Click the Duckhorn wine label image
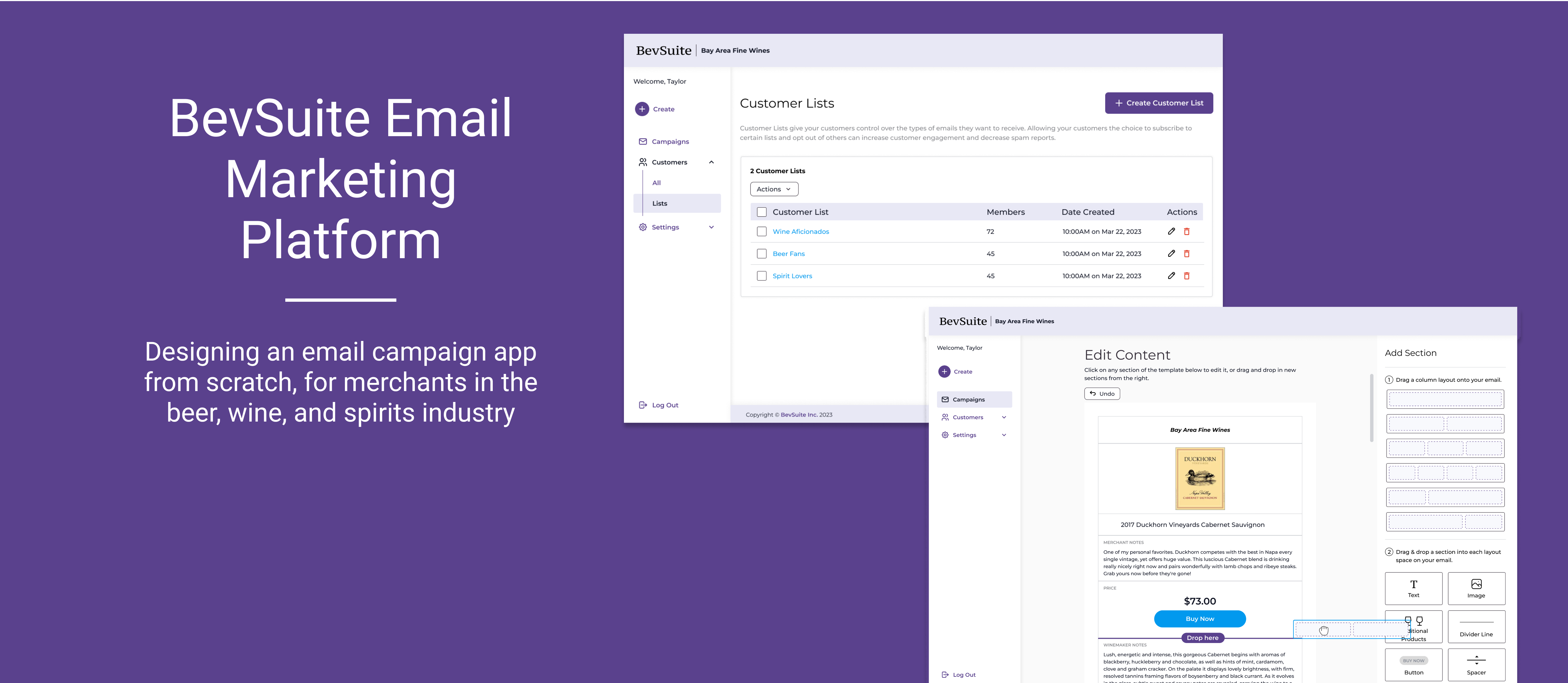 1200,478
